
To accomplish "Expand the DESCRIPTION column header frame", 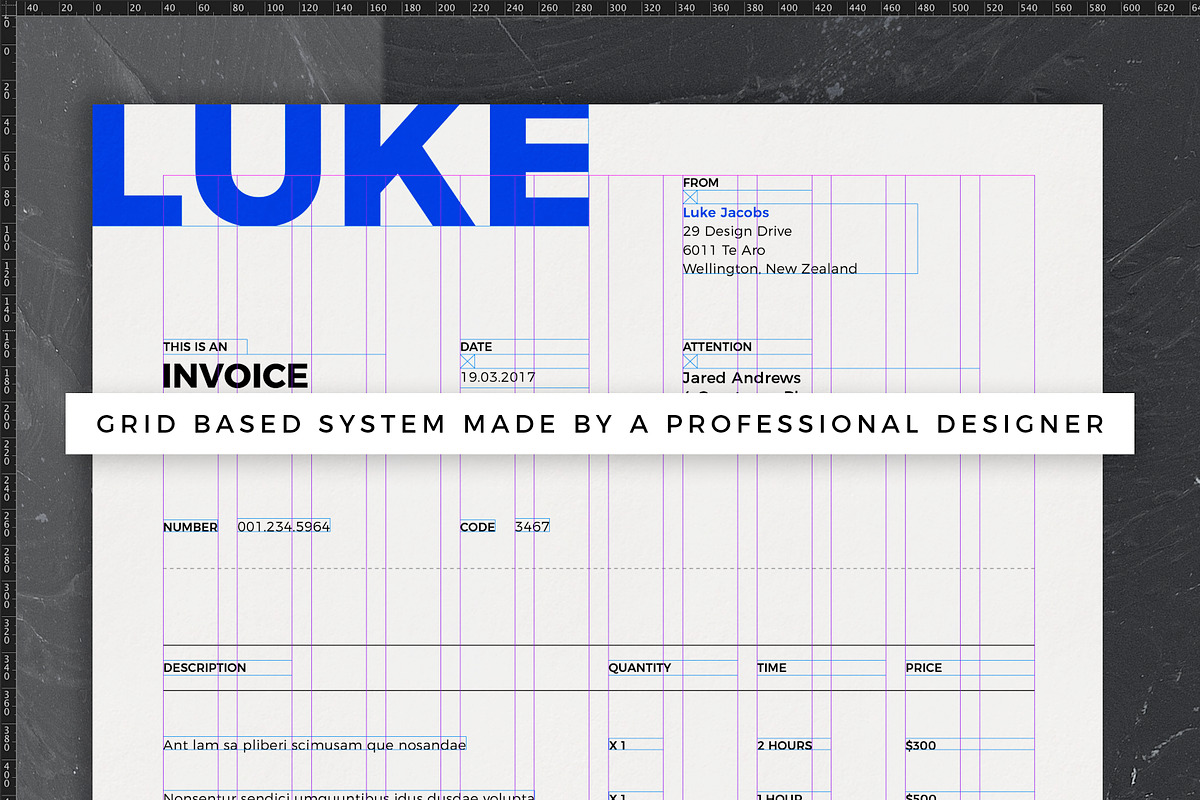I will [x=227, y=668].
